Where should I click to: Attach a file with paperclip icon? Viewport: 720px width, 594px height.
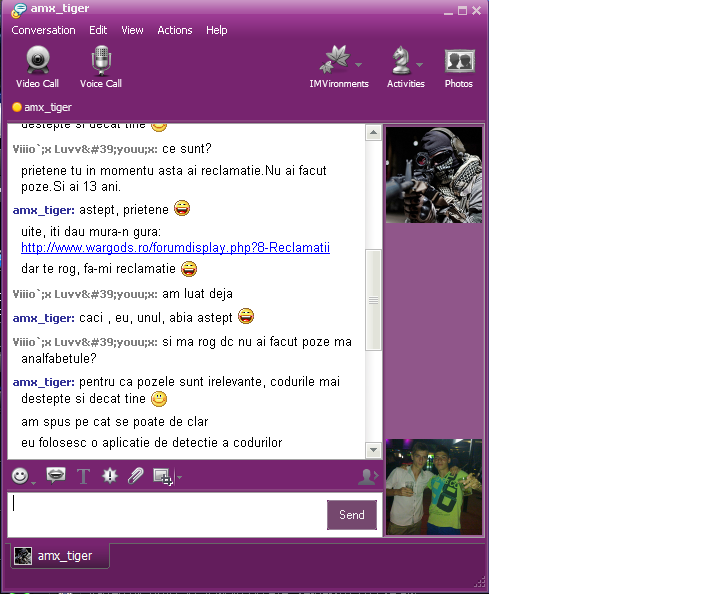135,476
